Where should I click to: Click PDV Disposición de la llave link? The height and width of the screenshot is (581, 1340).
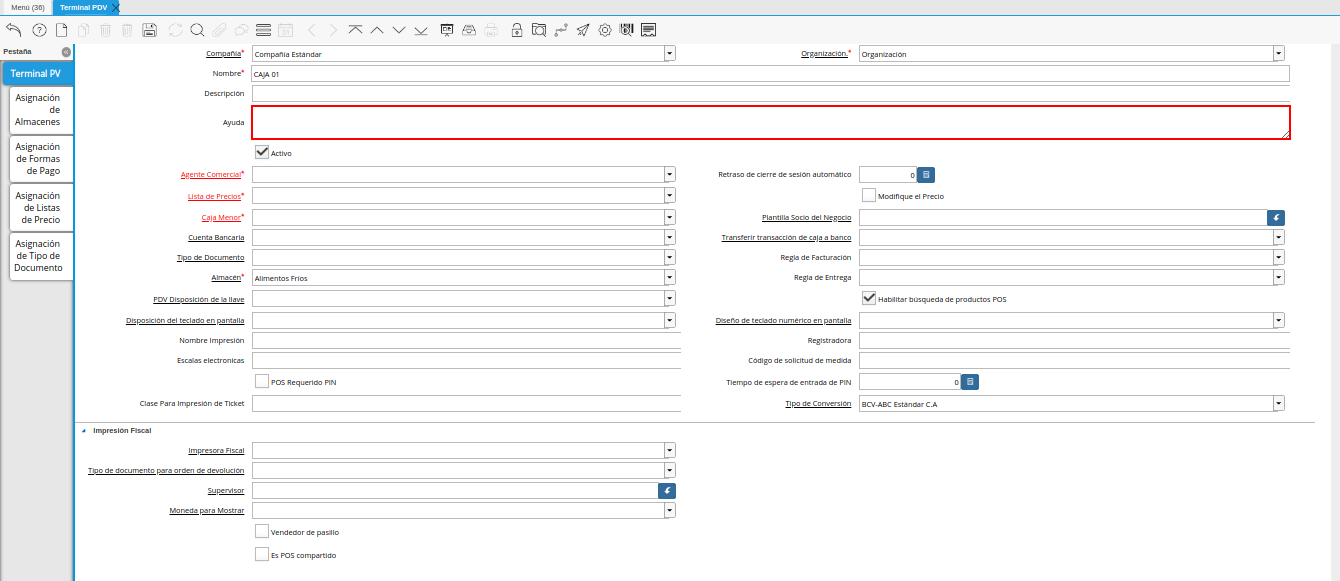click(x=198, y=298)
